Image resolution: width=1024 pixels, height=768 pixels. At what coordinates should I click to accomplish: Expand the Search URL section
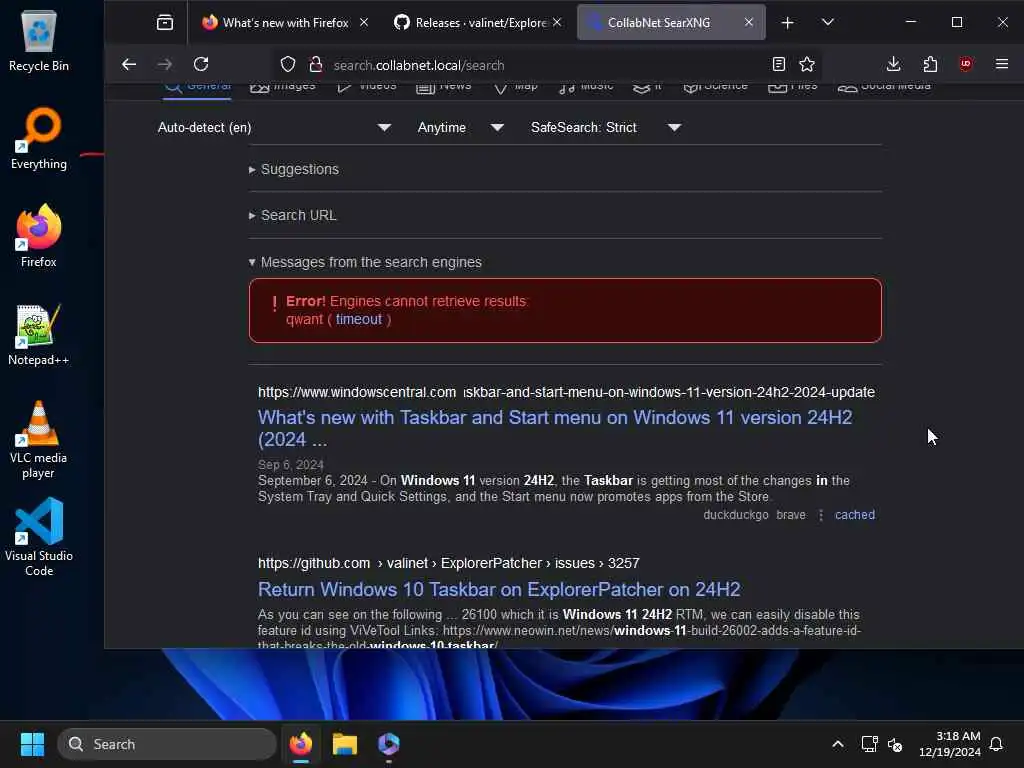pyautogui.click(x=293, y=215)
